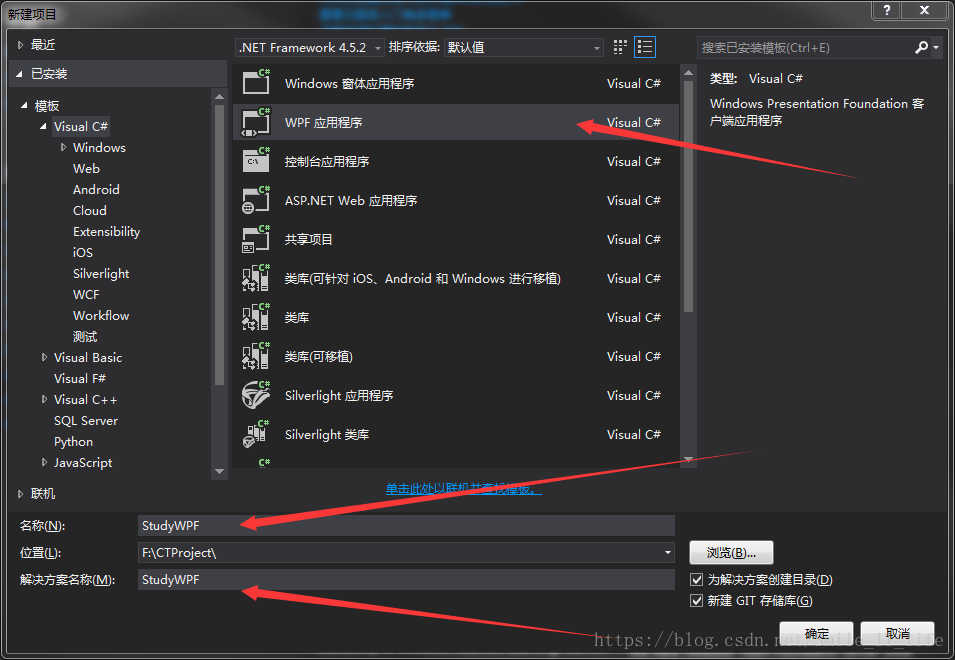Expand the Visual C++ tree node
Viewport: 955px width, 660px height.
tap(44, 399)
